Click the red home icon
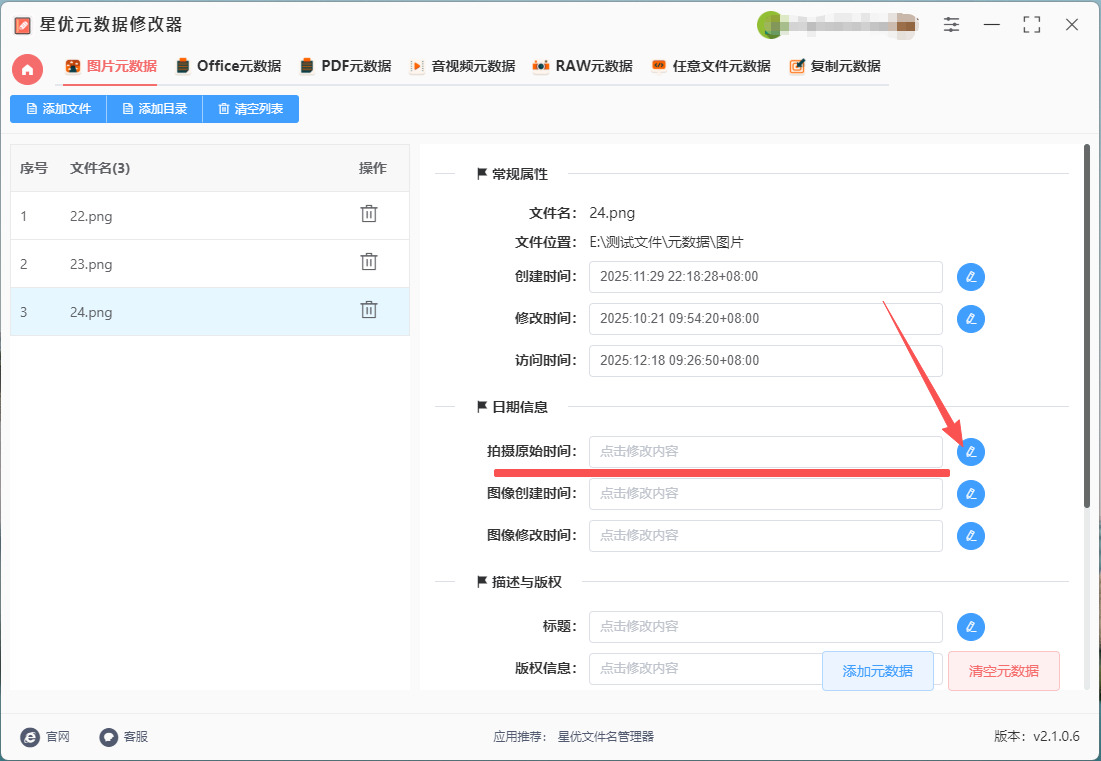The width and height of the screenshot is (1101, 761). click(x=27, y=70)
